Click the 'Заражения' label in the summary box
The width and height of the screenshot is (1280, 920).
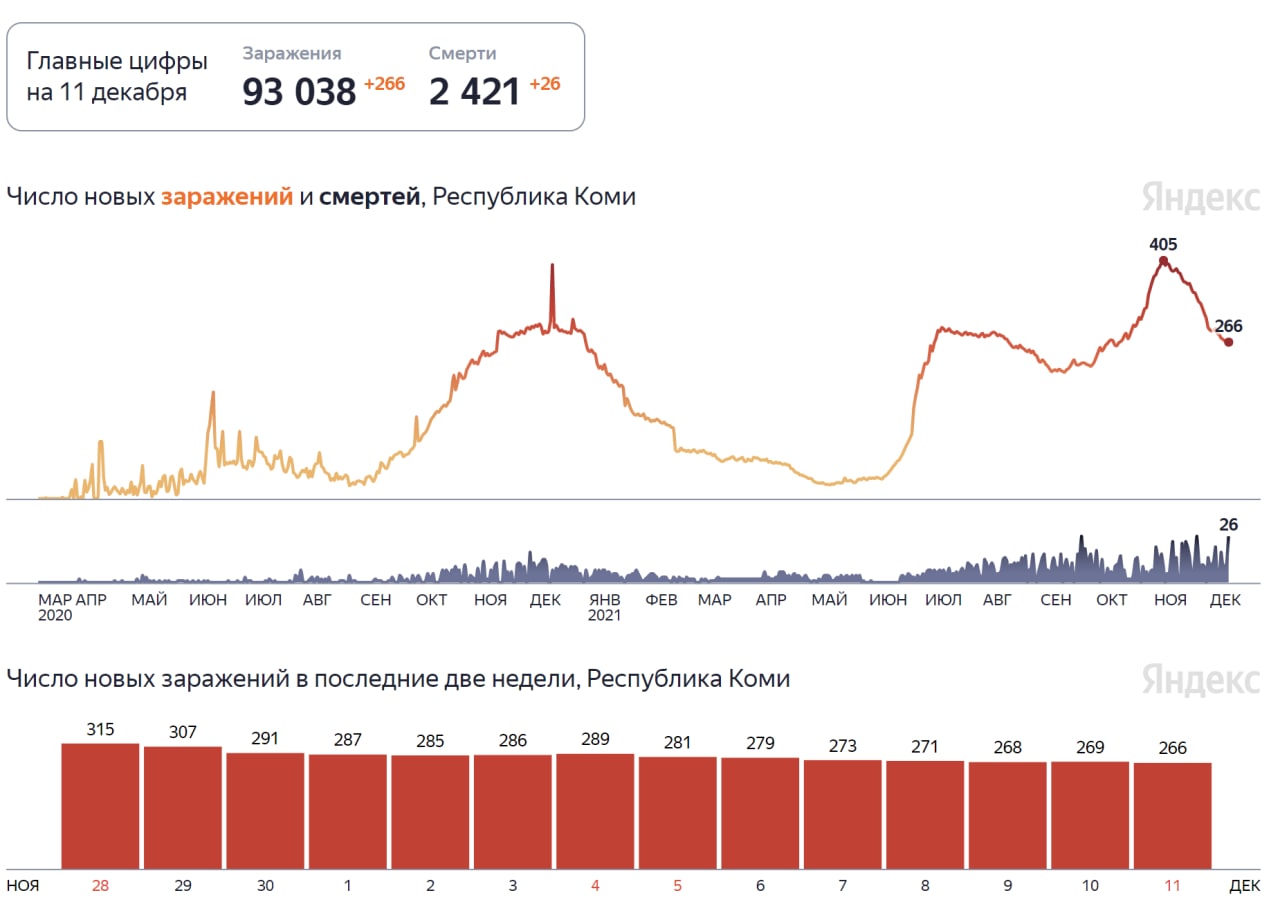292,54
